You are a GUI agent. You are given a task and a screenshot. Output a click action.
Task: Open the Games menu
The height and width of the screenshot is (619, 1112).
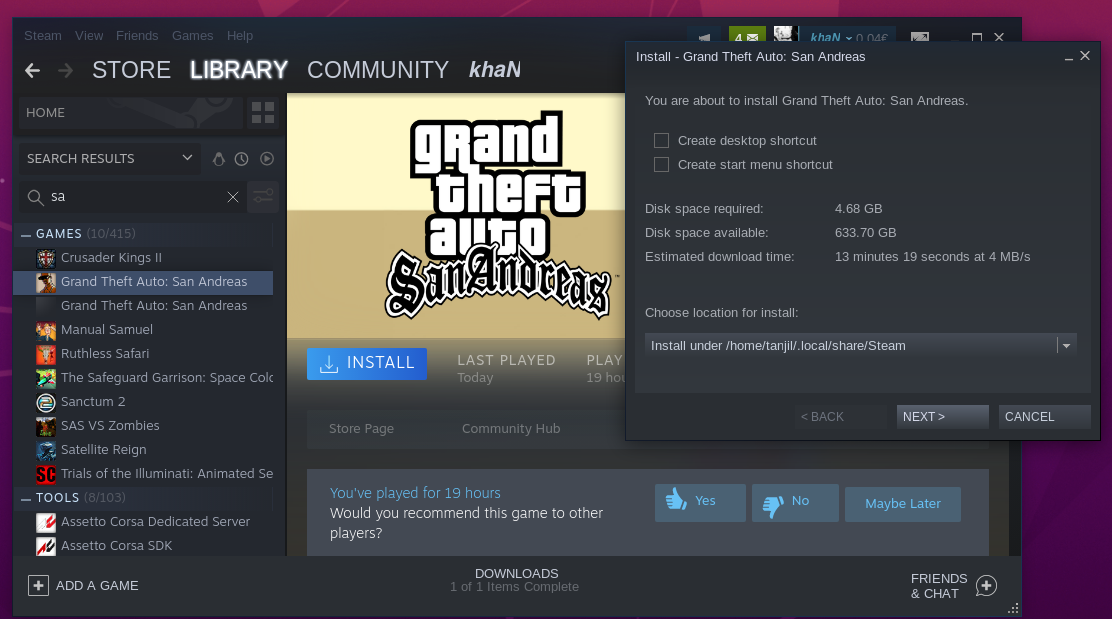tap(192, 35)
